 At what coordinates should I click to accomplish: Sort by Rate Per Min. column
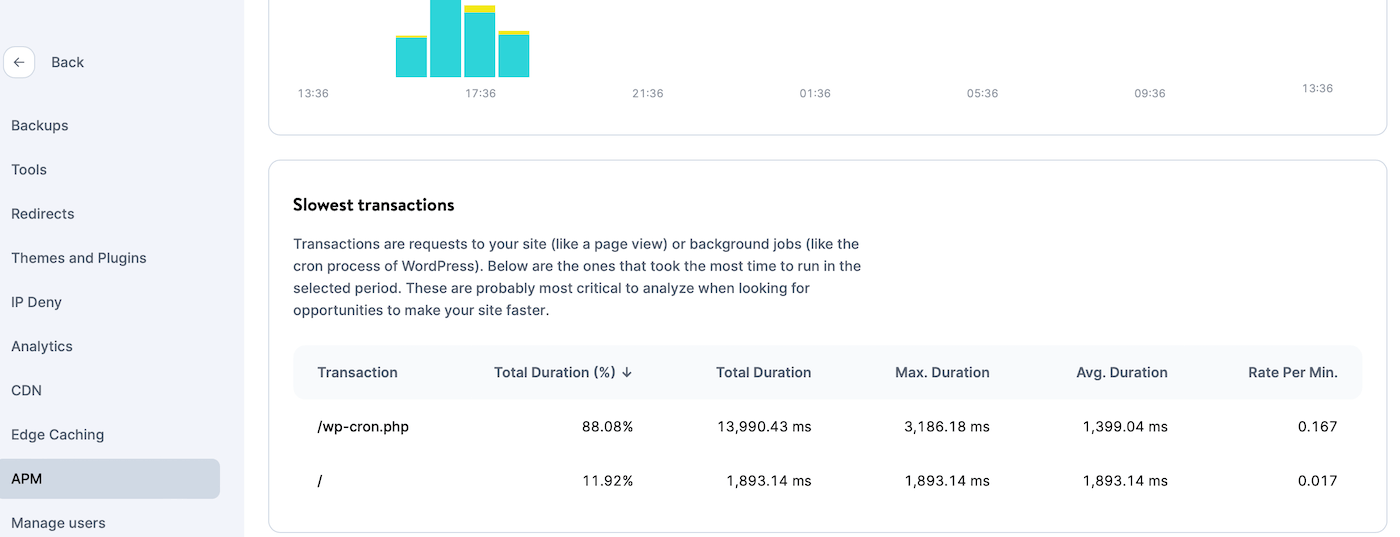(x=1293, y=372)
